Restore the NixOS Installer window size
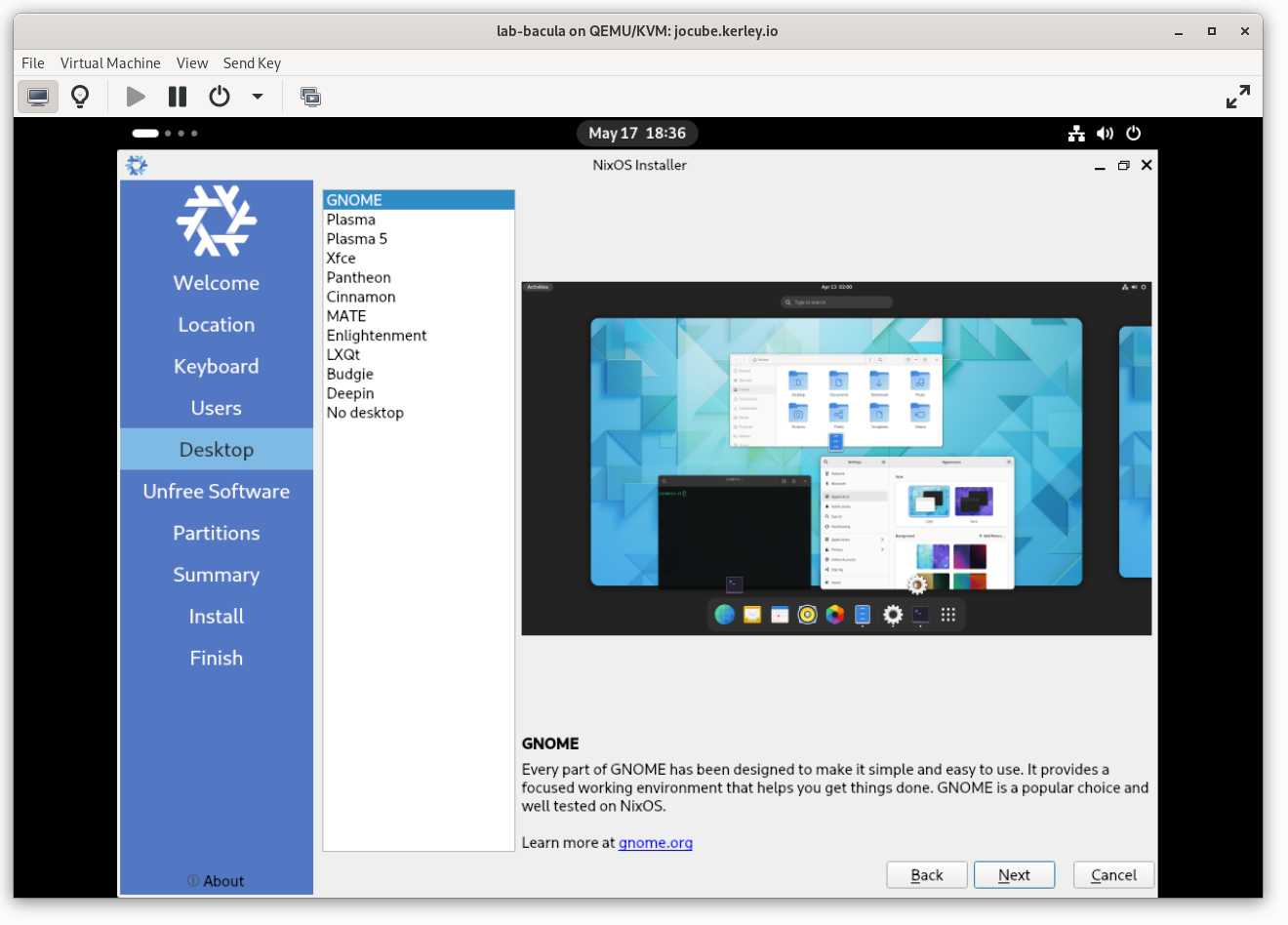This screenshot has height=925, width=1288. click(x=1123, y=166)
